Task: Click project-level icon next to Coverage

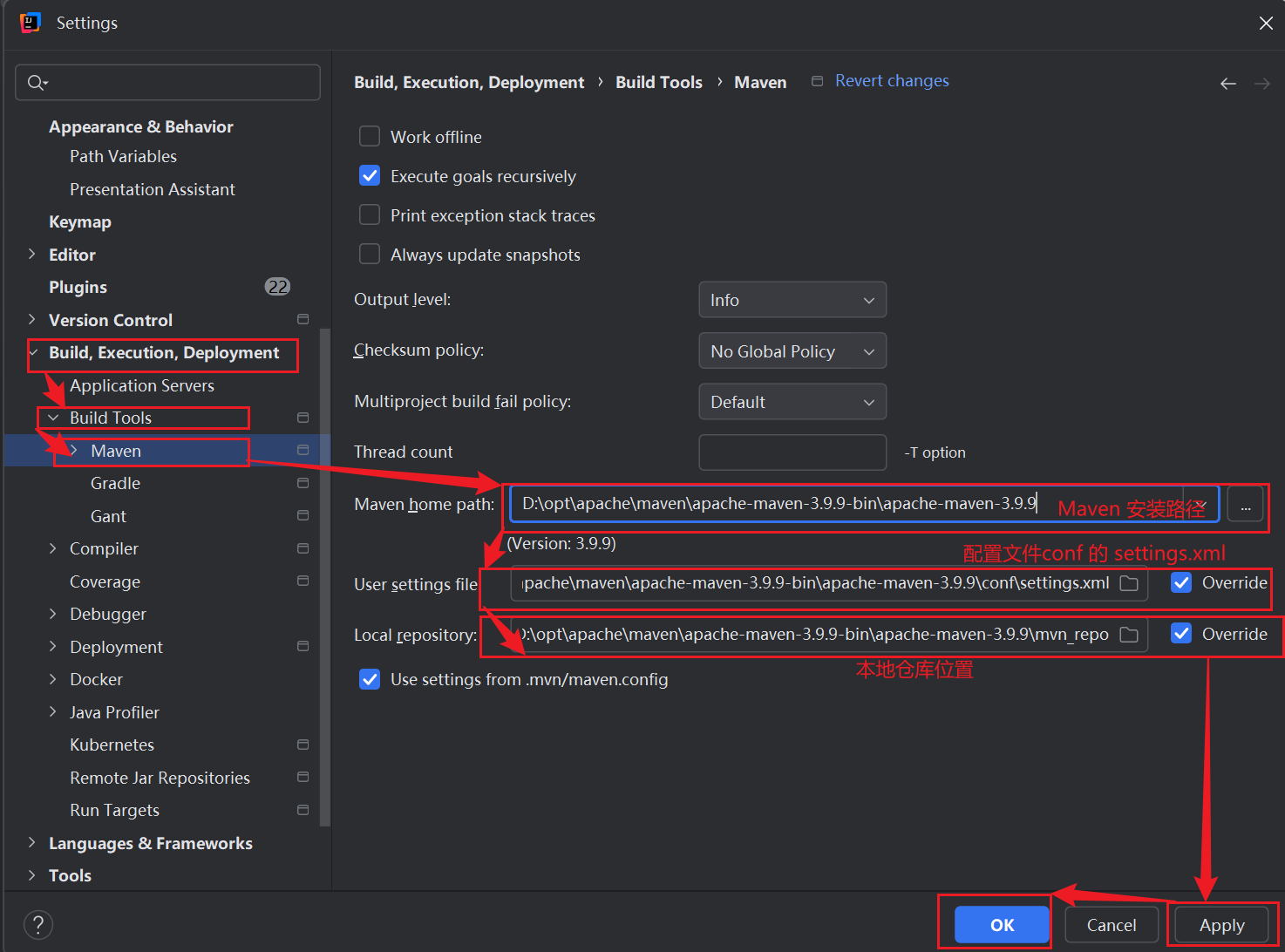Action: [x=303, y=581]
